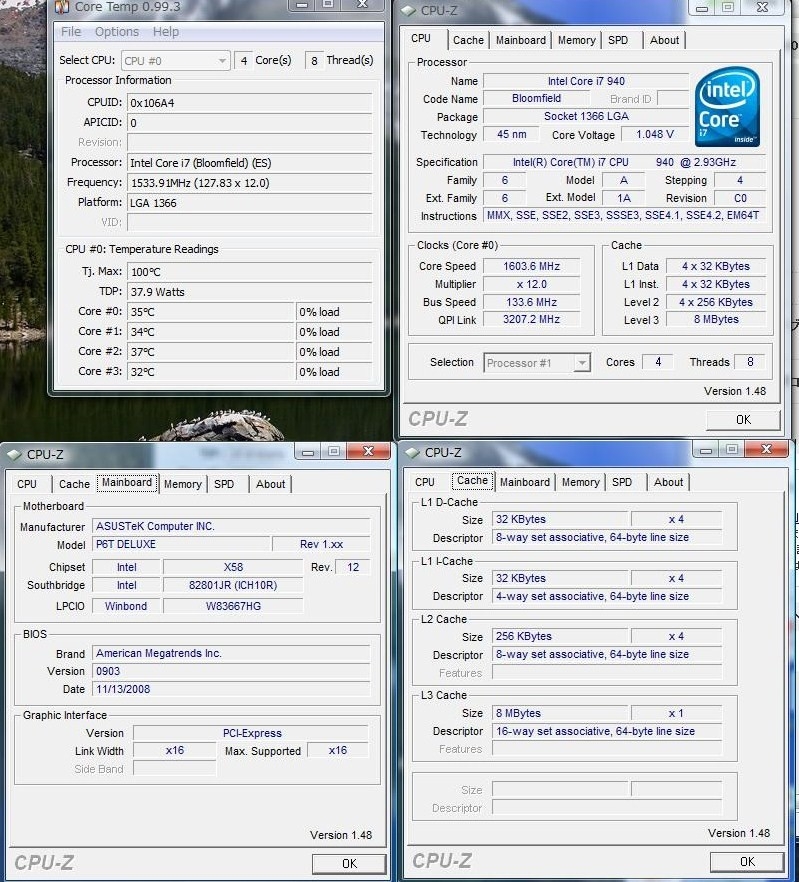Click the Core #2 temperature 37°C
This screenshot has width=799, height=882.
pyautogui.click(x=211, y=352)
